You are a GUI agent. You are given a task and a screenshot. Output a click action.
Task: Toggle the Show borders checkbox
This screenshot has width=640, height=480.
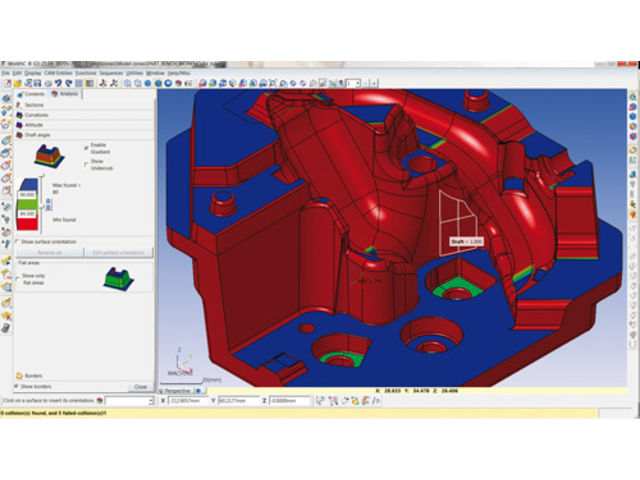18,386
